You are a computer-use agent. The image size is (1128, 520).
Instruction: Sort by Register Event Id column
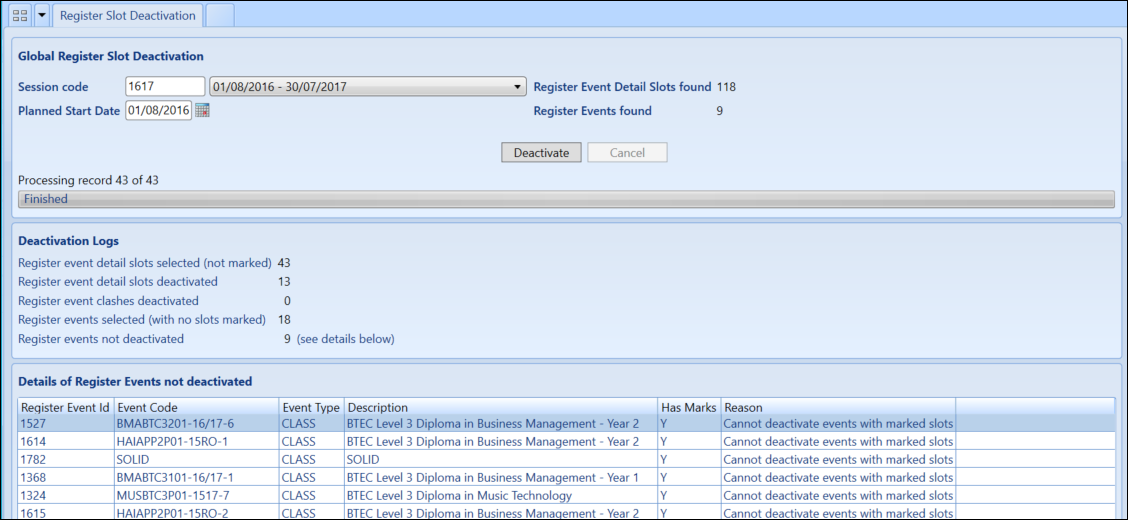[65, 408]
